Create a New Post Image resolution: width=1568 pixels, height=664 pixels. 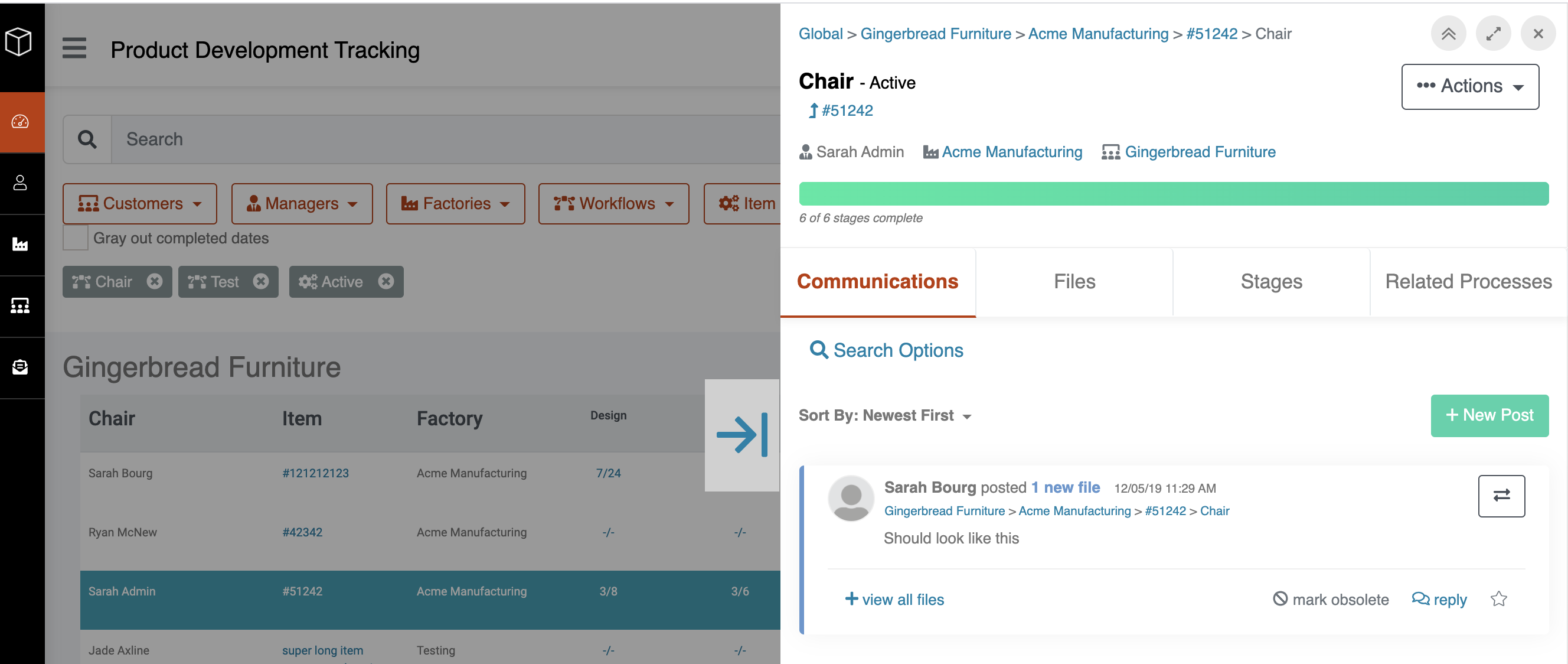(1489, 415)
